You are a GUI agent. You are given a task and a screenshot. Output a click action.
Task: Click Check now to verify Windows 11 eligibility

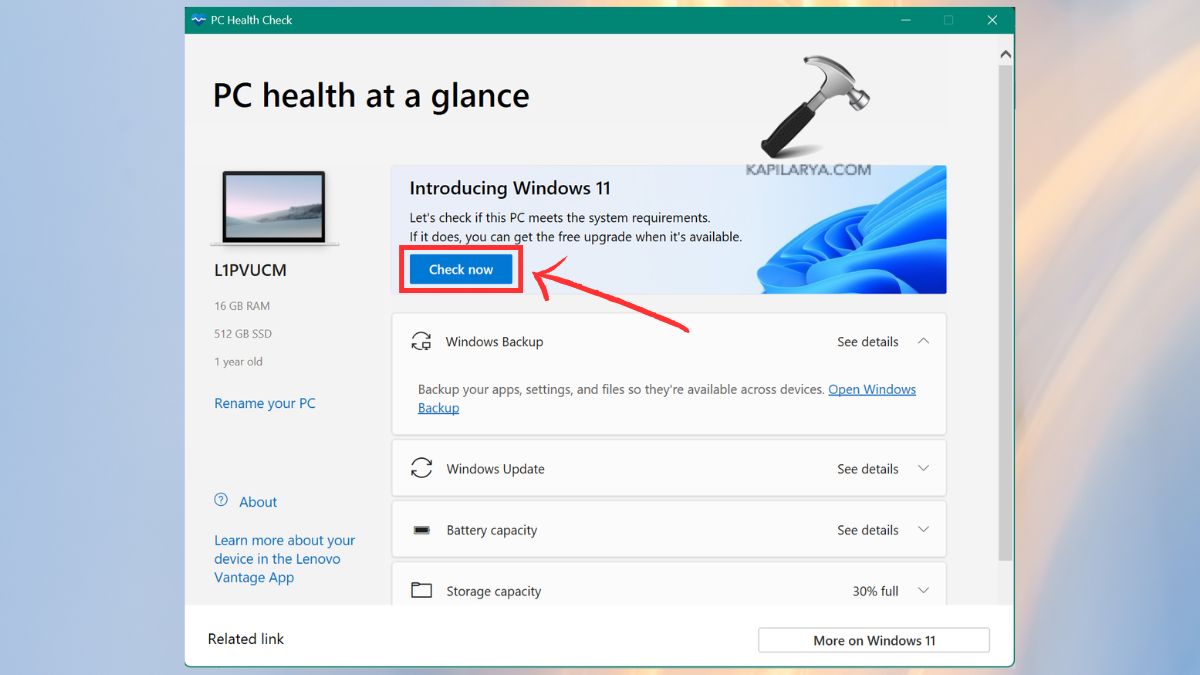pos(460,269)
